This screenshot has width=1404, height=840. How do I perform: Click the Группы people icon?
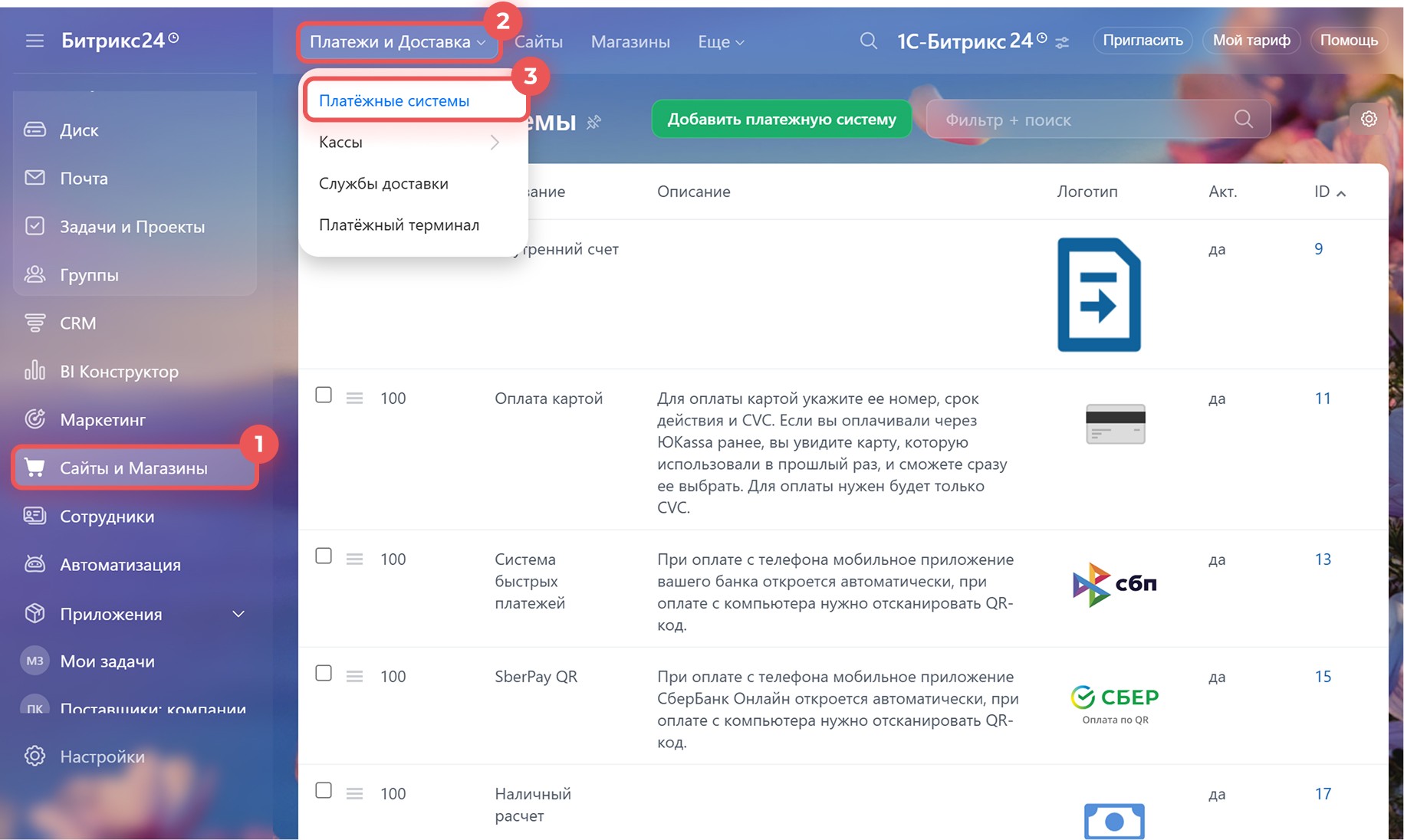(x=35, y=274)
